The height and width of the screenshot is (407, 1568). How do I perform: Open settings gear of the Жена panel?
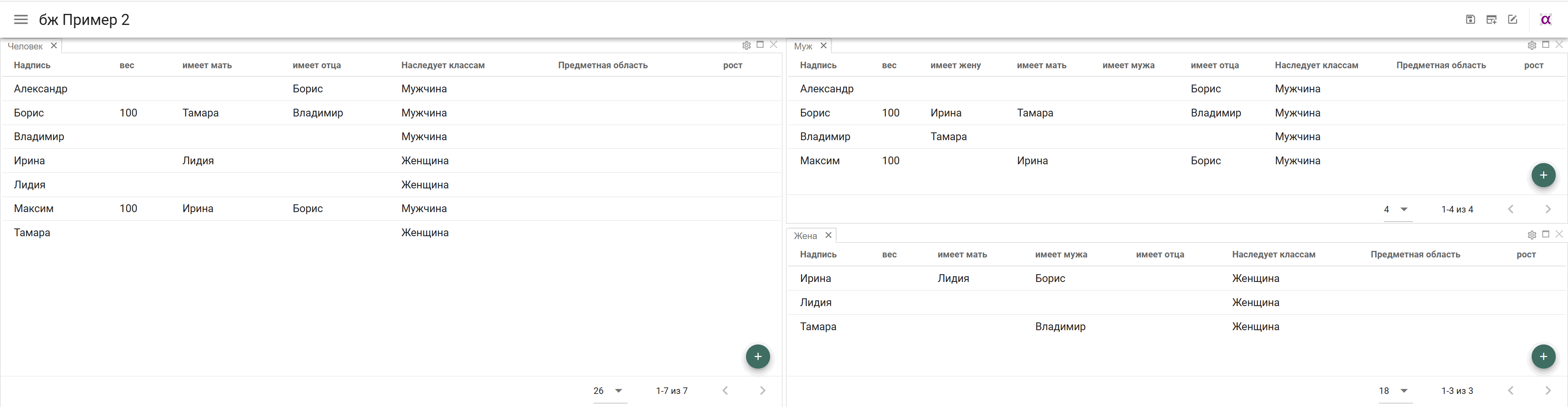coord(1532,235)
